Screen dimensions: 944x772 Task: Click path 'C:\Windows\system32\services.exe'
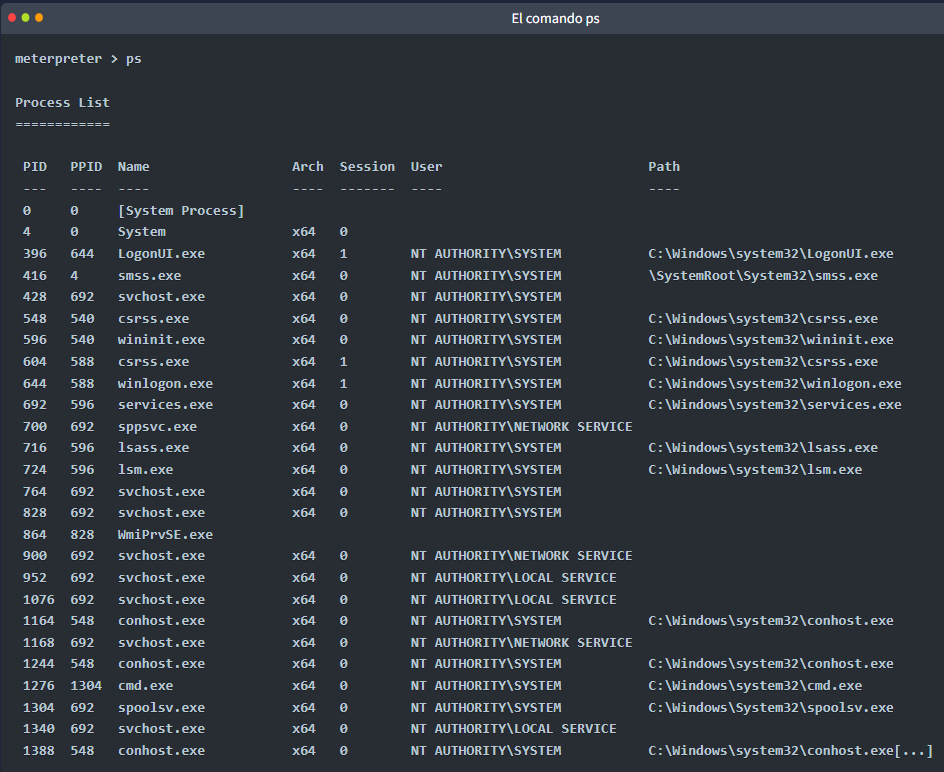coord(775,405)
